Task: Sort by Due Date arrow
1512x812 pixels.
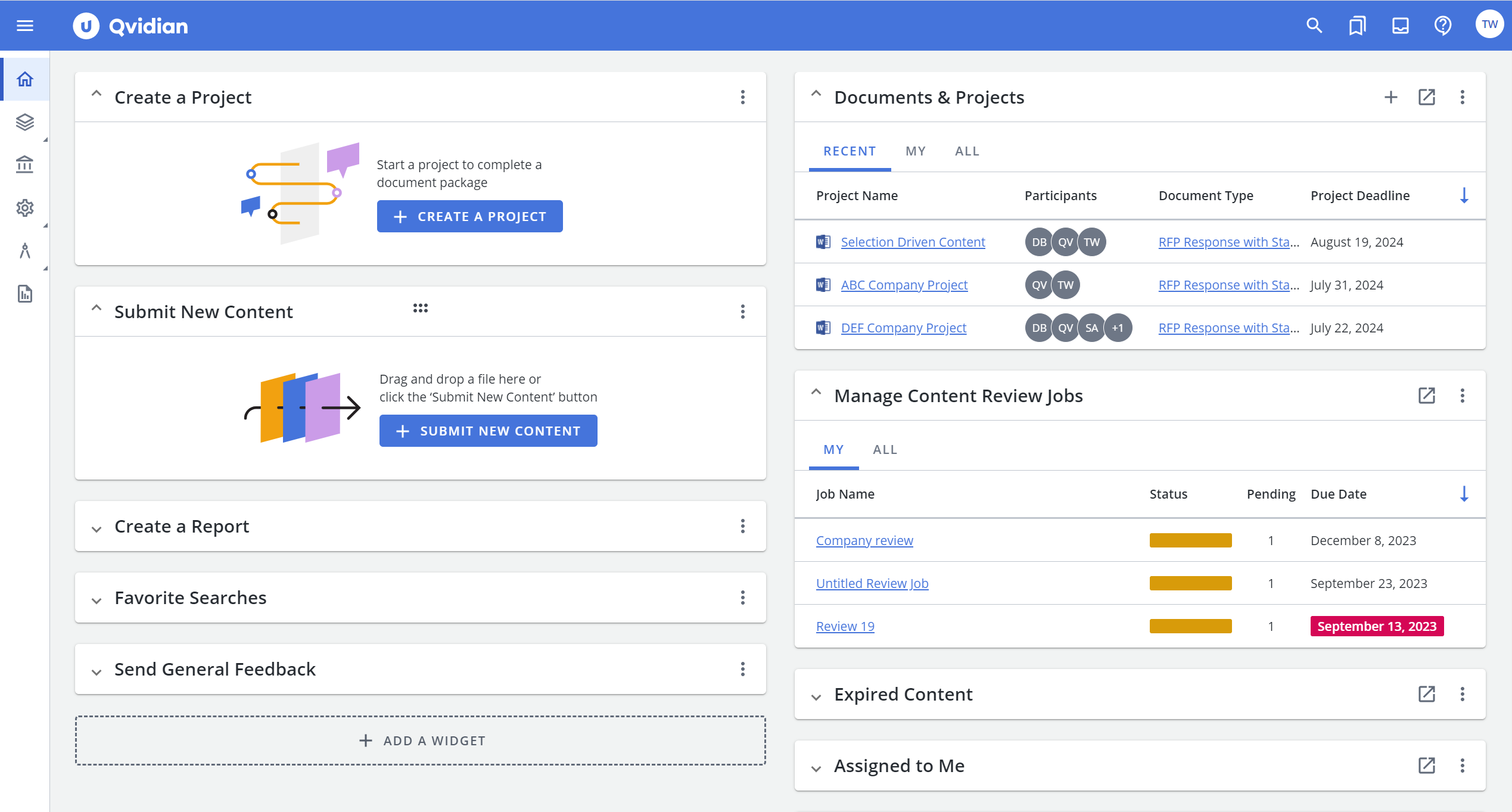Action: [x=1464, y=494]
